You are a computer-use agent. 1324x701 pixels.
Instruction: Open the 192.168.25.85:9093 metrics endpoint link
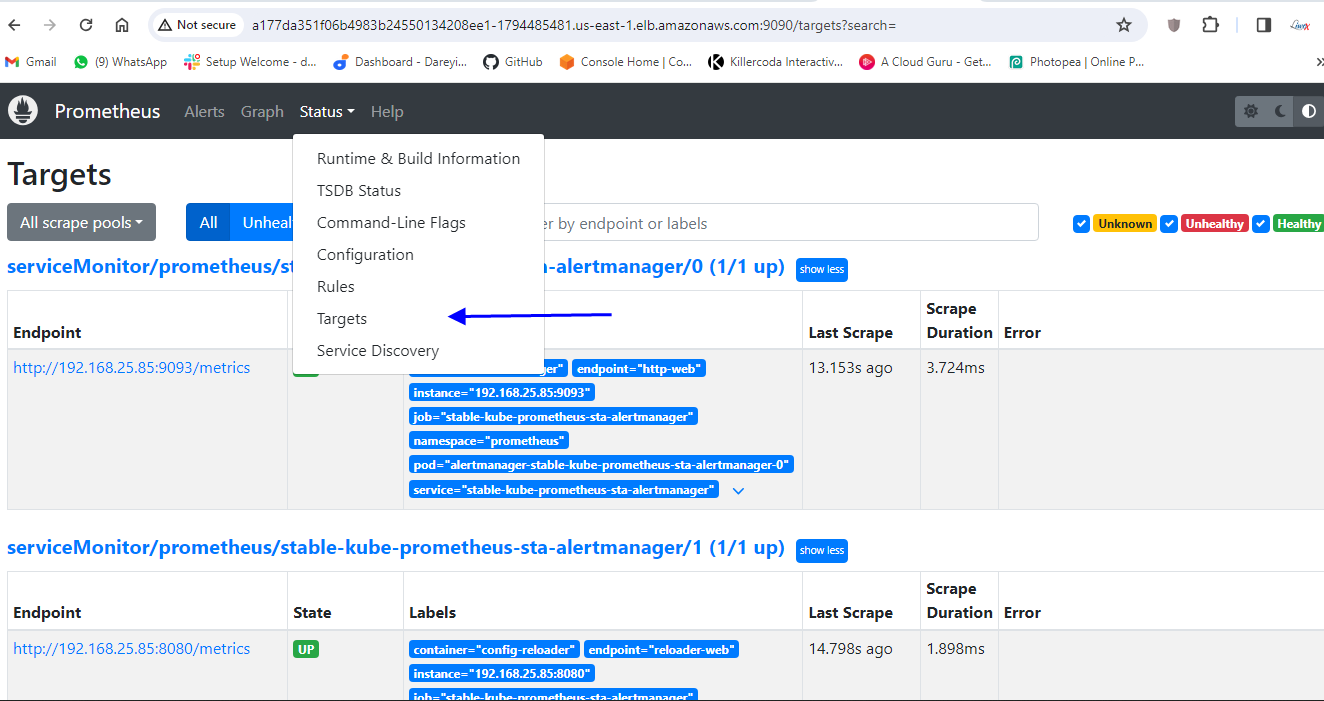click(x=131, y=368)
